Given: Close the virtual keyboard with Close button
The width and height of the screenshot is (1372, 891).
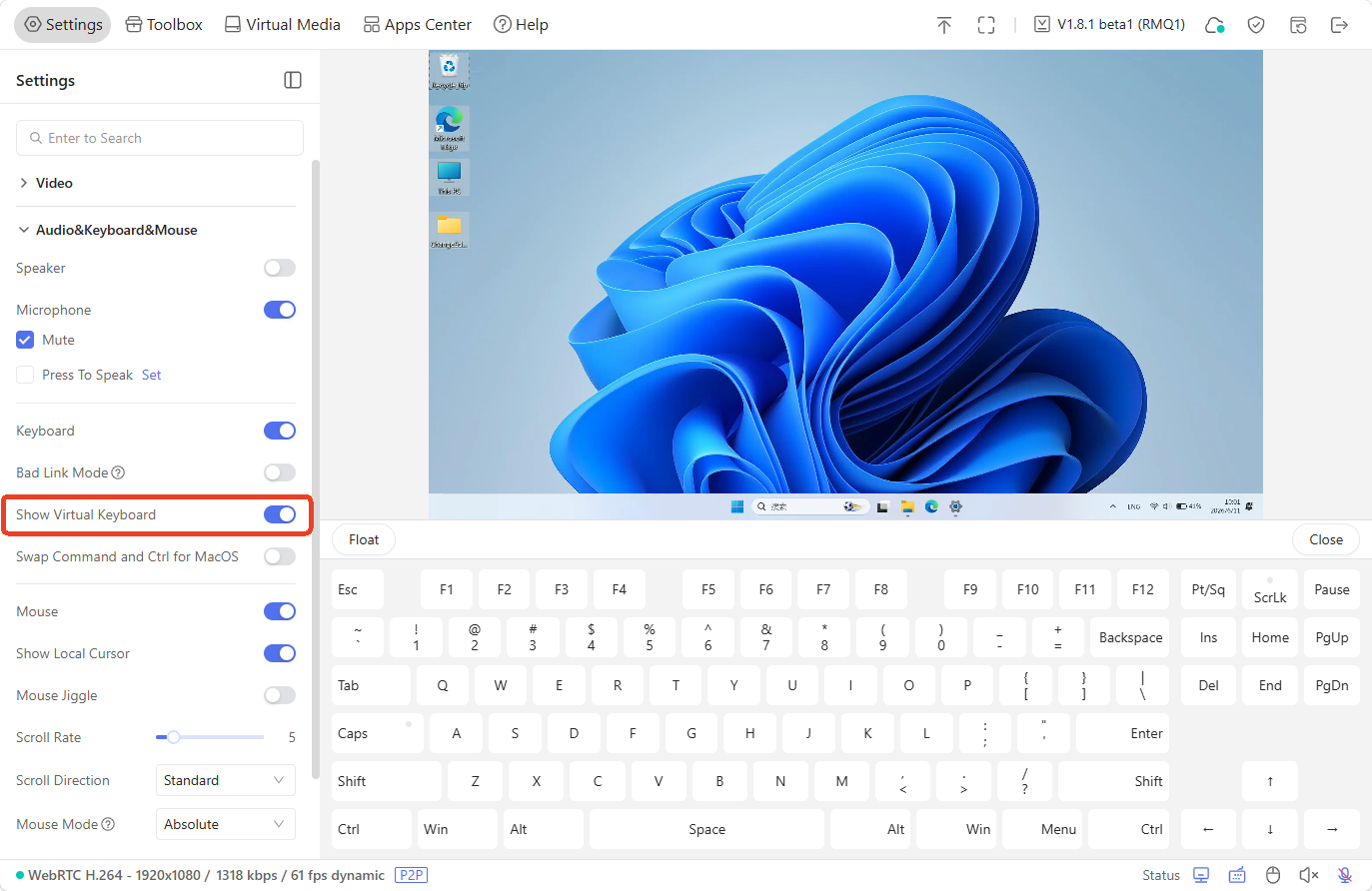Looking at the screenshot, I should tap(1326, 539).
